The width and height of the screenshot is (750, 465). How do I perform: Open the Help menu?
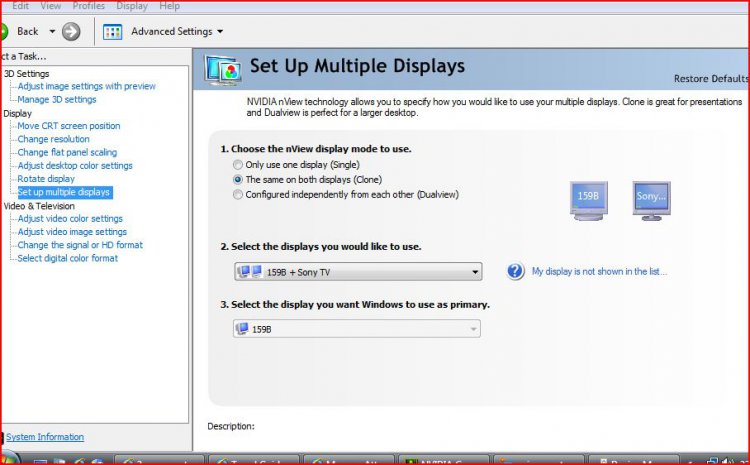pyautogui.click(x=169, y=6)
